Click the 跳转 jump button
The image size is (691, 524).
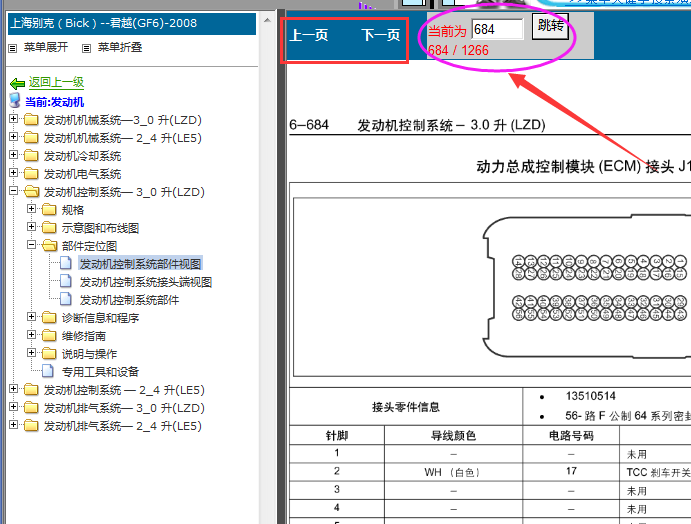(550, 26)
